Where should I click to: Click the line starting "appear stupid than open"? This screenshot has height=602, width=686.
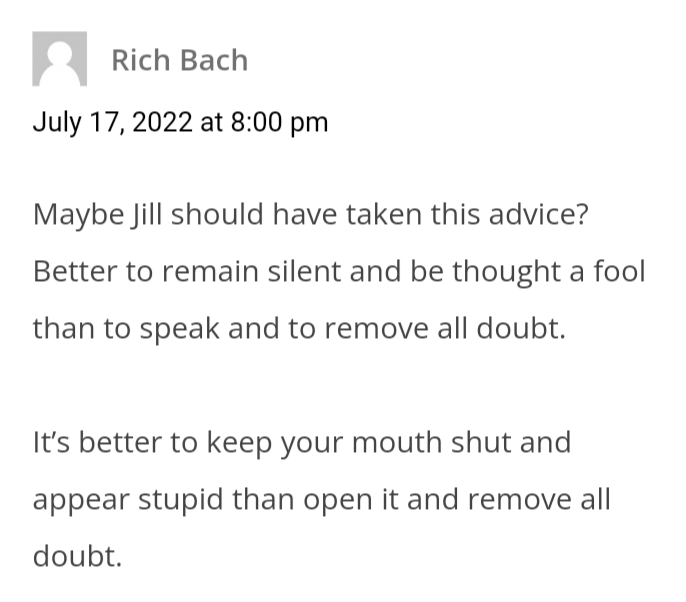pyautogui.click(x=321, y=498)
